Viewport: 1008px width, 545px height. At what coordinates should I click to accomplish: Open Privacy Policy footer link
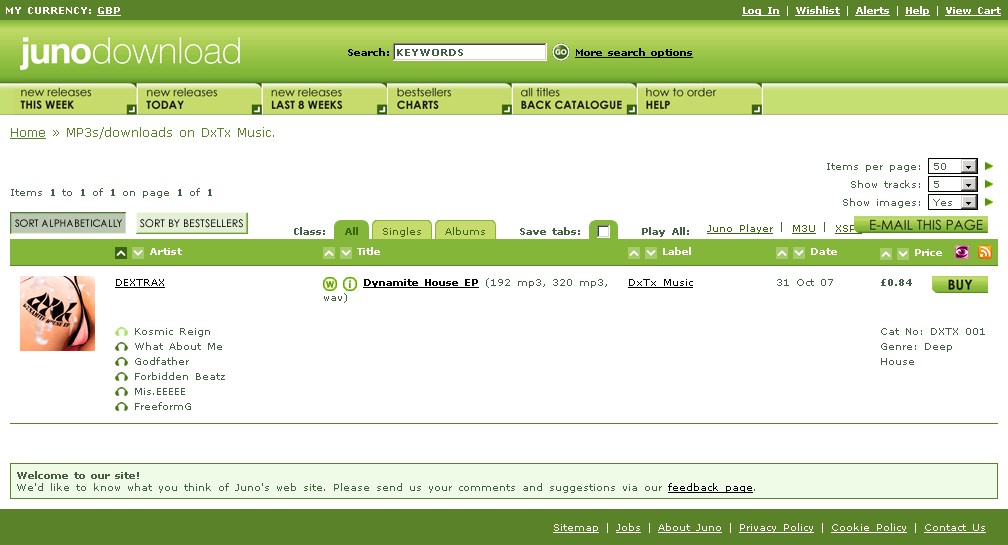tap(776, 528)
